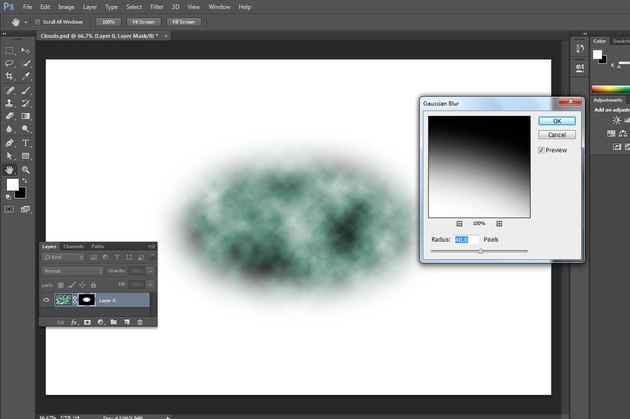Switch to the Channels tab
Screen dimensions: 630x419
pyautogui.click(x=74, y=247)
